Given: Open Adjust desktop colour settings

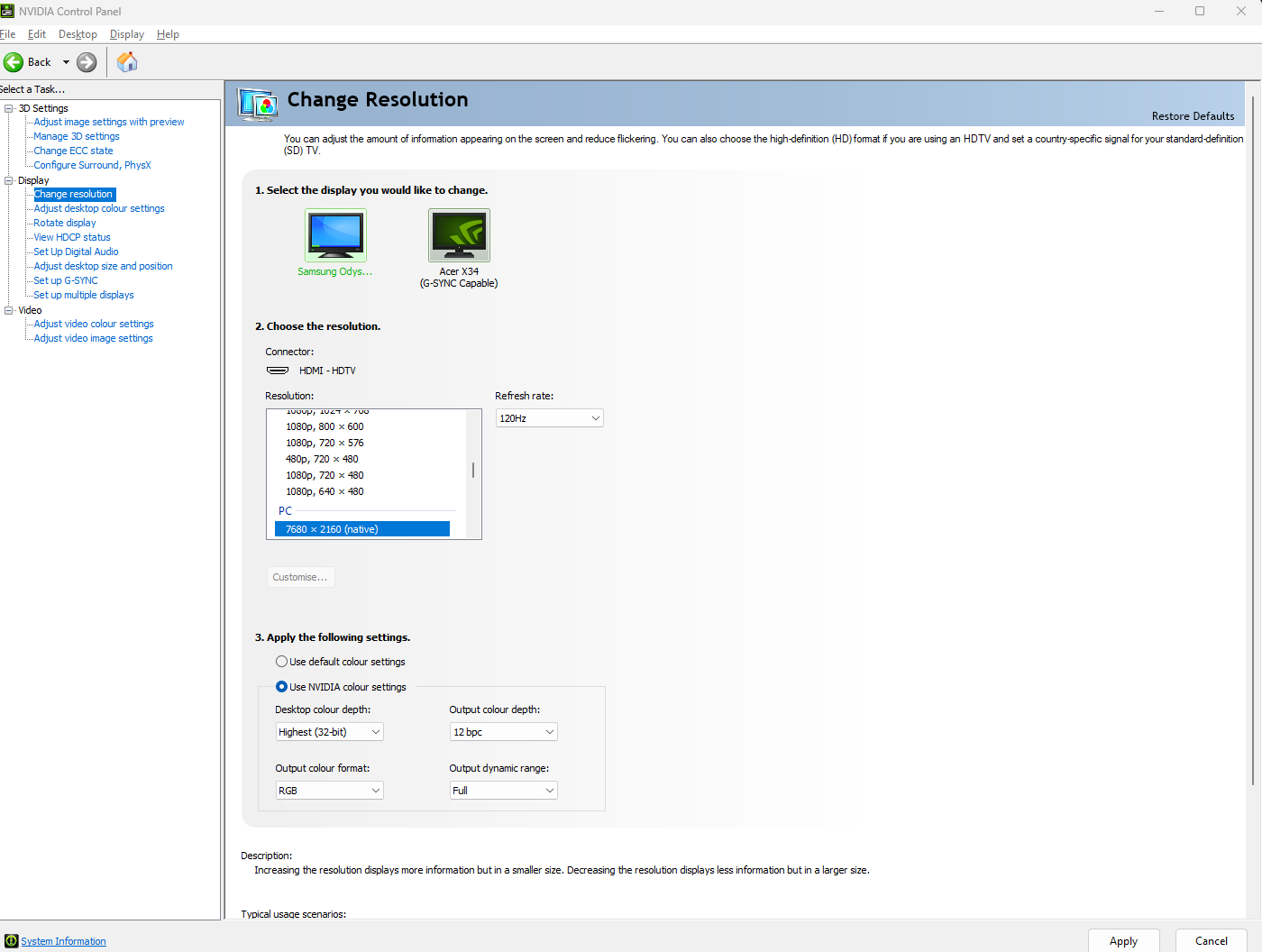Looking at the screenshot, I should pyautogui.click(x=99, y=208).
